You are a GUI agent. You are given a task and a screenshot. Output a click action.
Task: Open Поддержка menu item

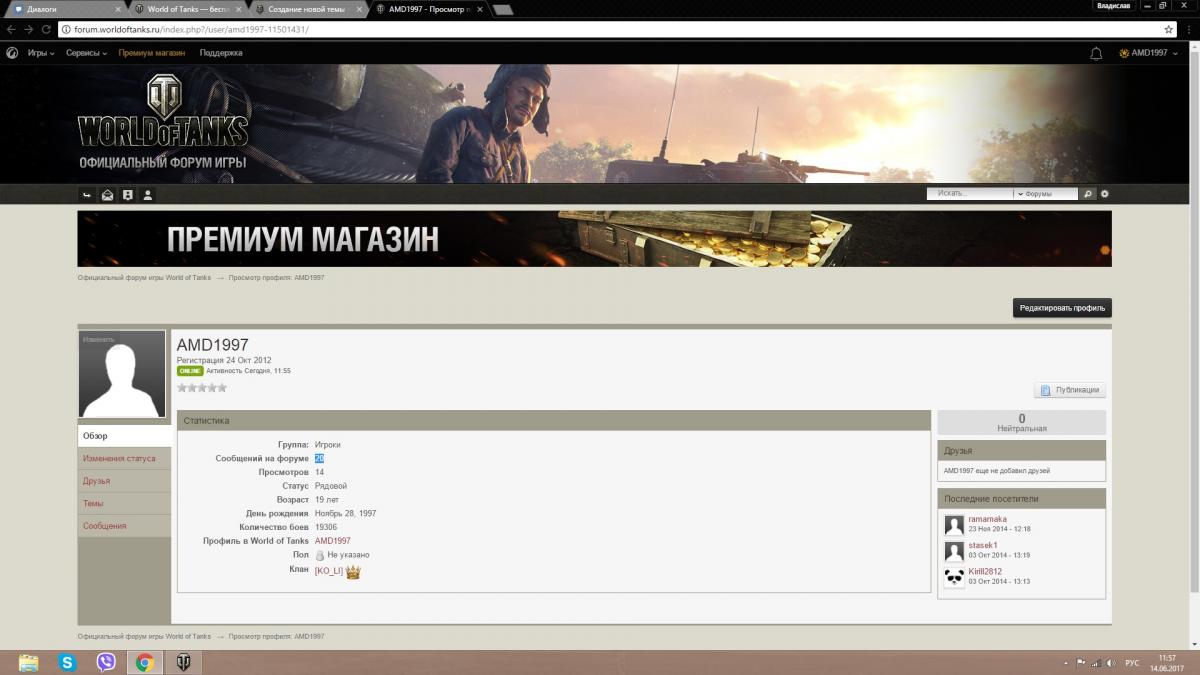click(x=221, y=53)
